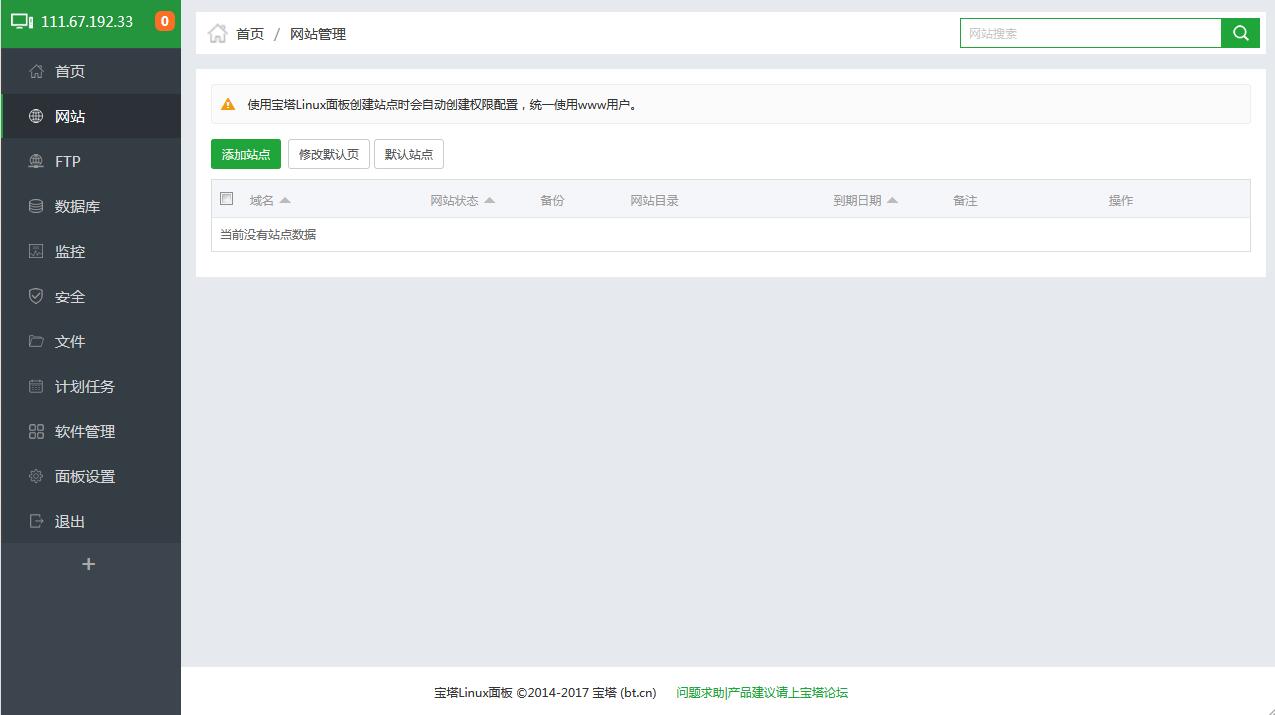Click the gear icon for 面板设置
This screenshot has height=715, width=1275.
(x=34, y=476)
